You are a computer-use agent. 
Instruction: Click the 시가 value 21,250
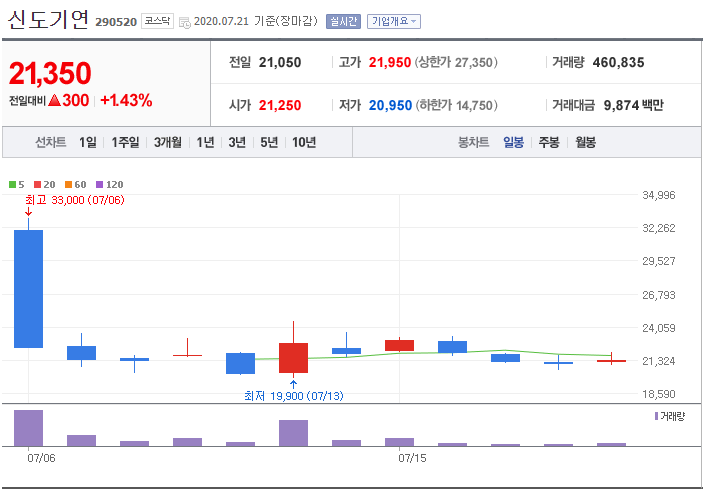[280, 106]
